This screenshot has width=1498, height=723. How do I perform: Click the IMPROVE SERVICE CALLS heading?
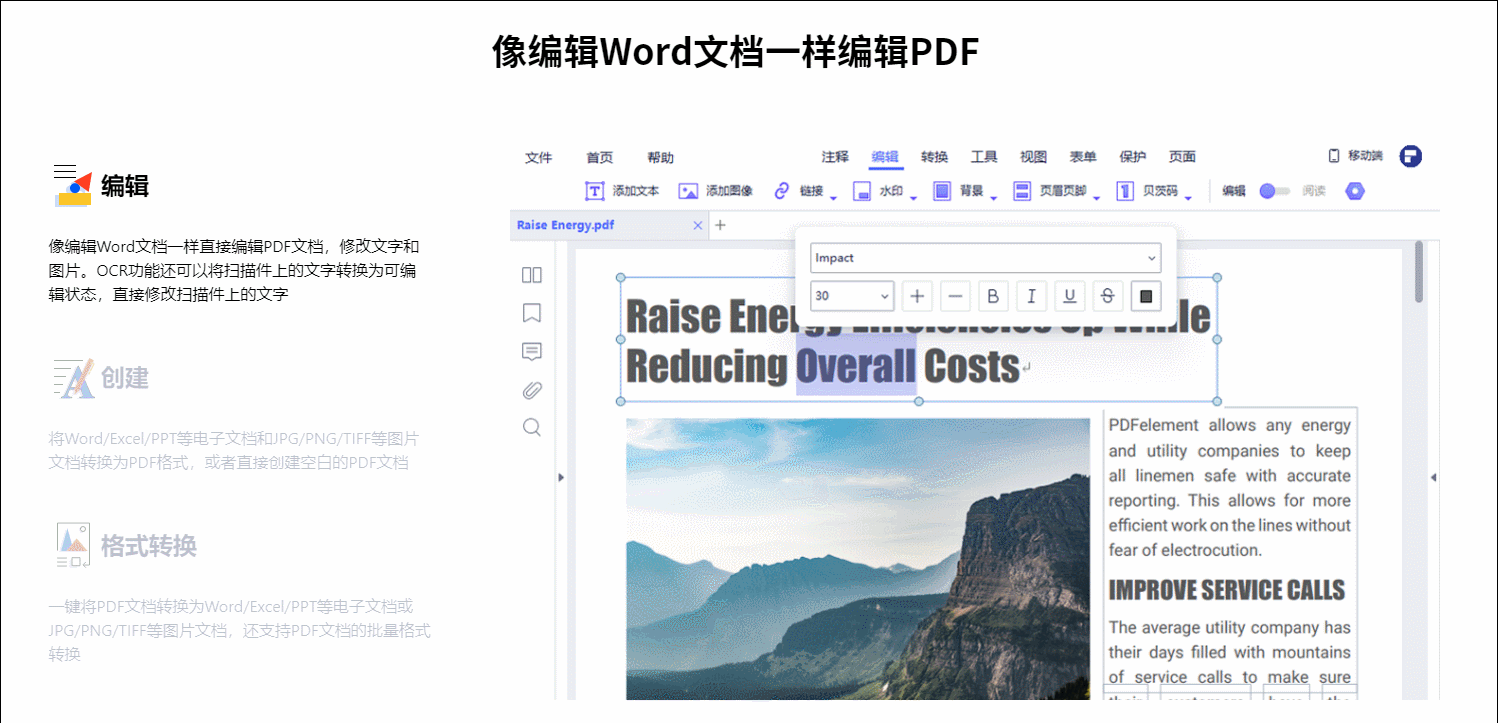coord(1227,590)
